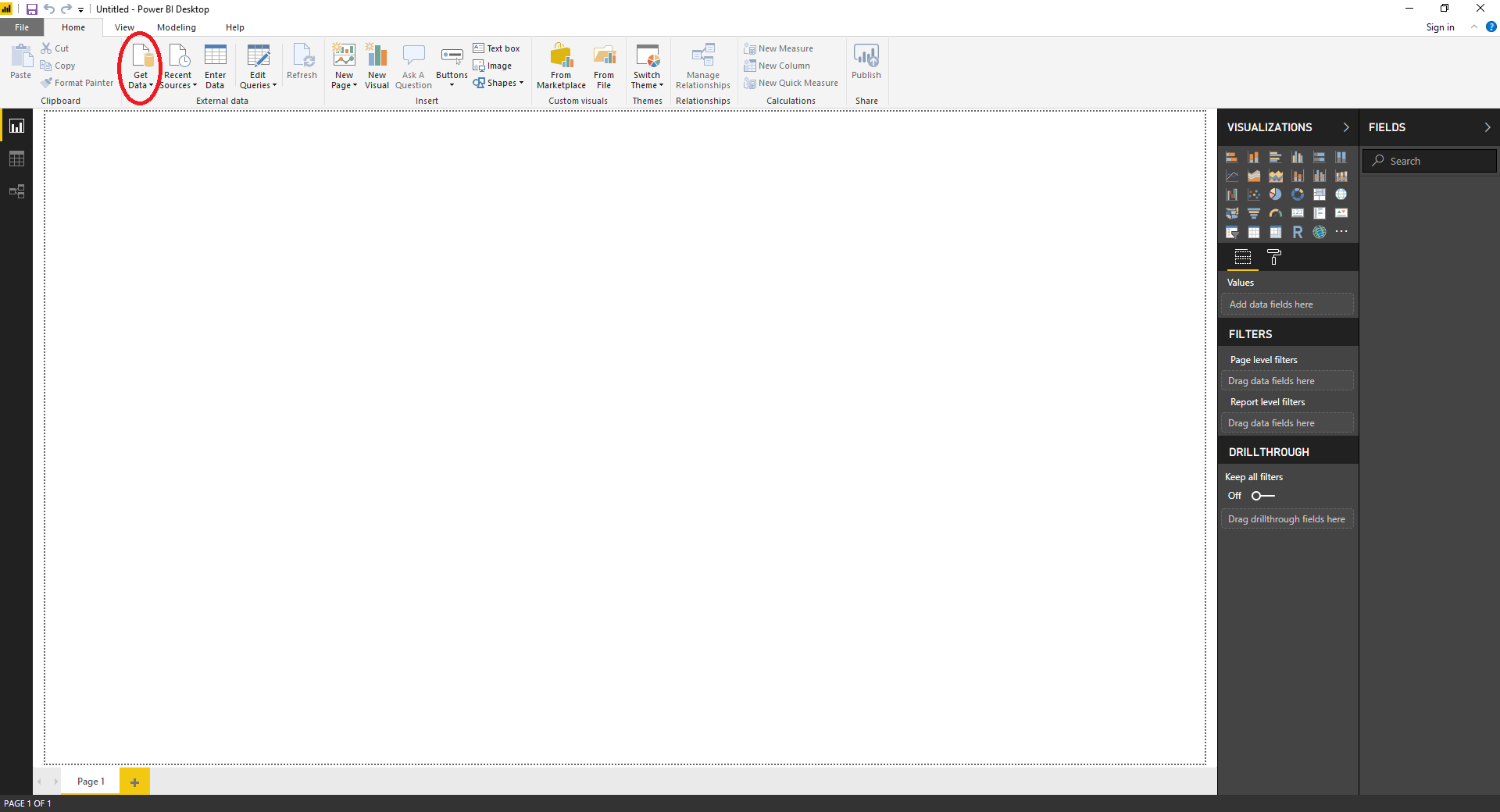Select the Funnel chart visualization

[x=1254, y=212]
